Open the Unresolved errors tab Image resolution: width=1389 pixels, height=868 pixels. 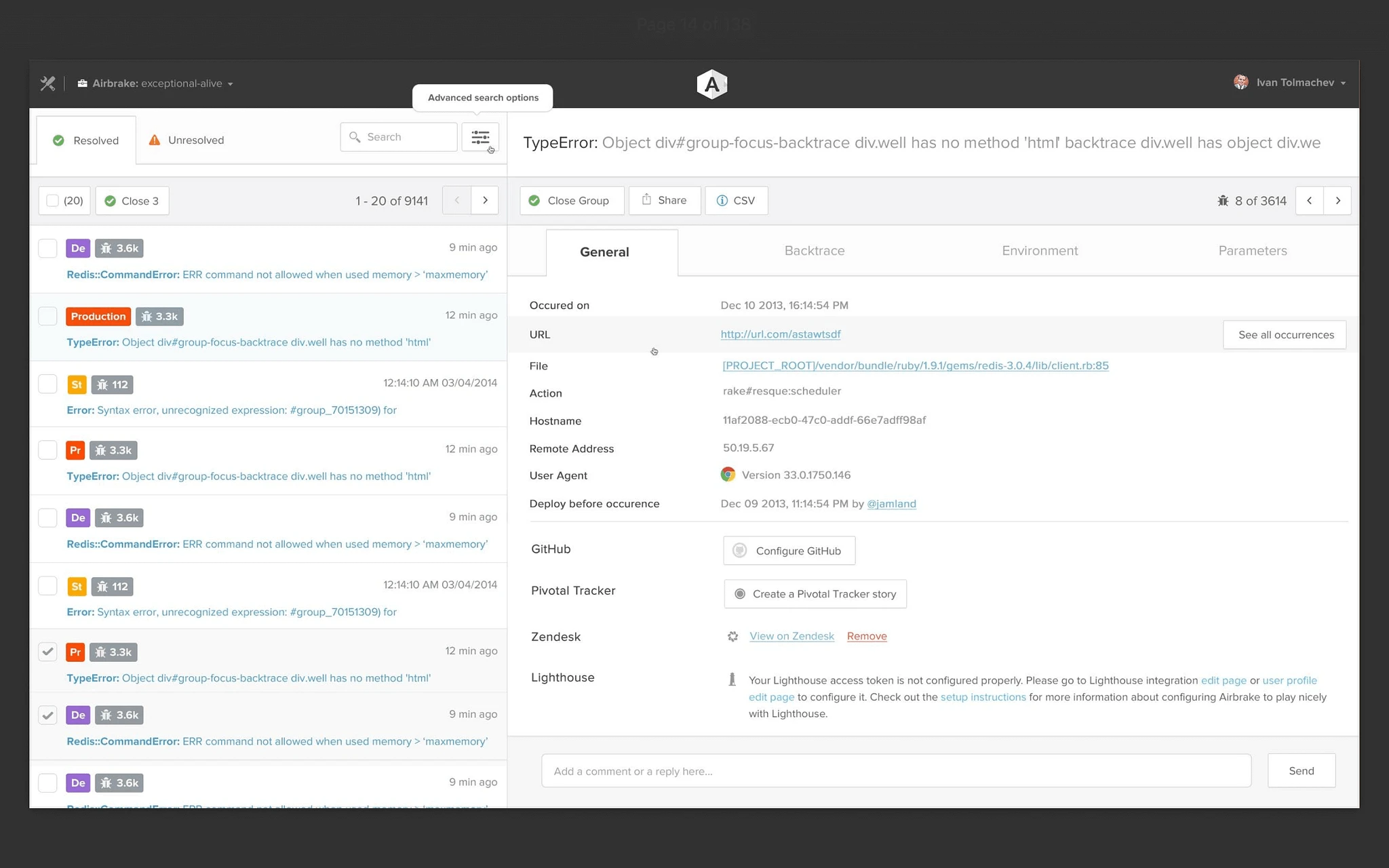[x=187, y=140]
